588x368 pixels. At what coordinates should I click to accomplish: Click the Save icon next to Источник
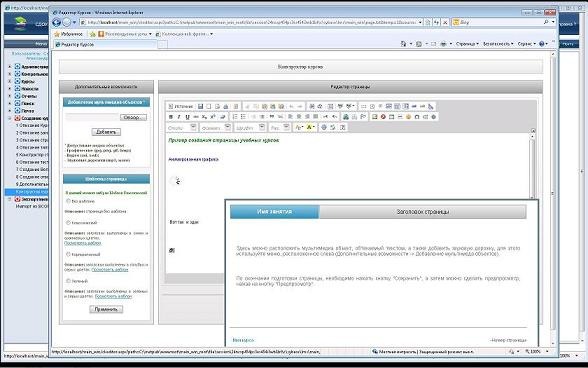pos(201,107)
